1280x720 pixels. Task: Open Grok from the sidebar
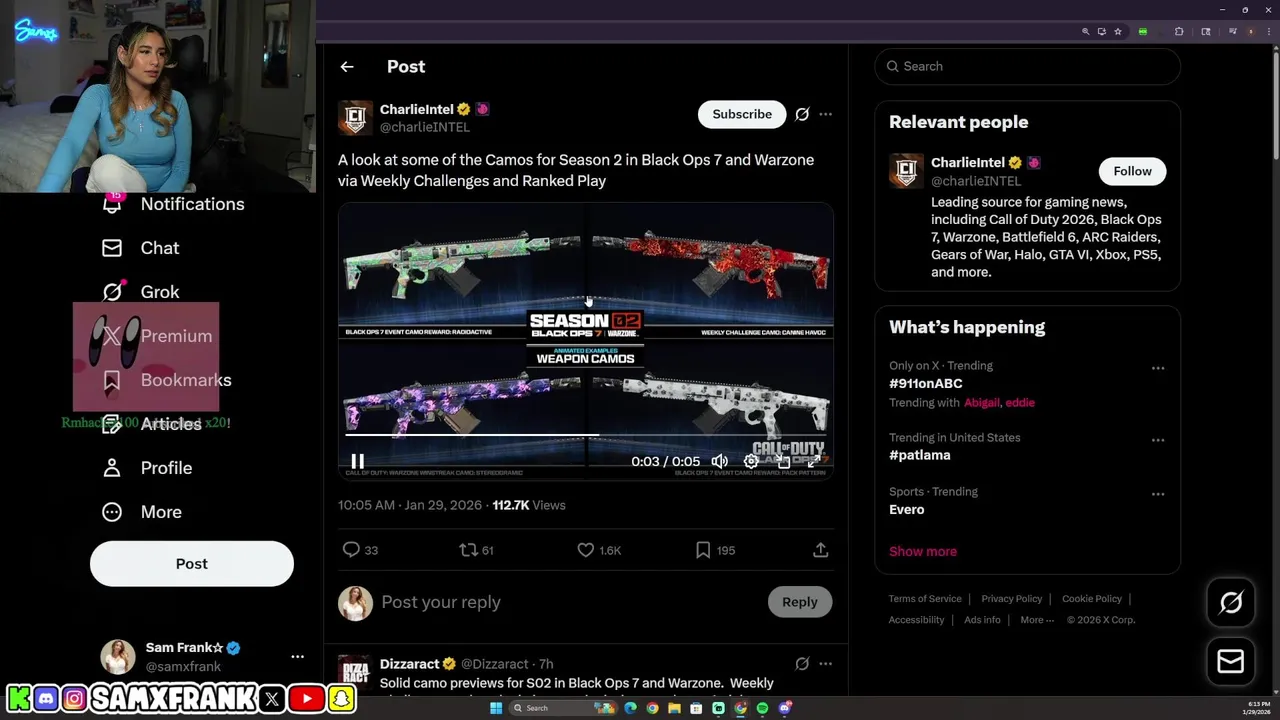[141, 292]
